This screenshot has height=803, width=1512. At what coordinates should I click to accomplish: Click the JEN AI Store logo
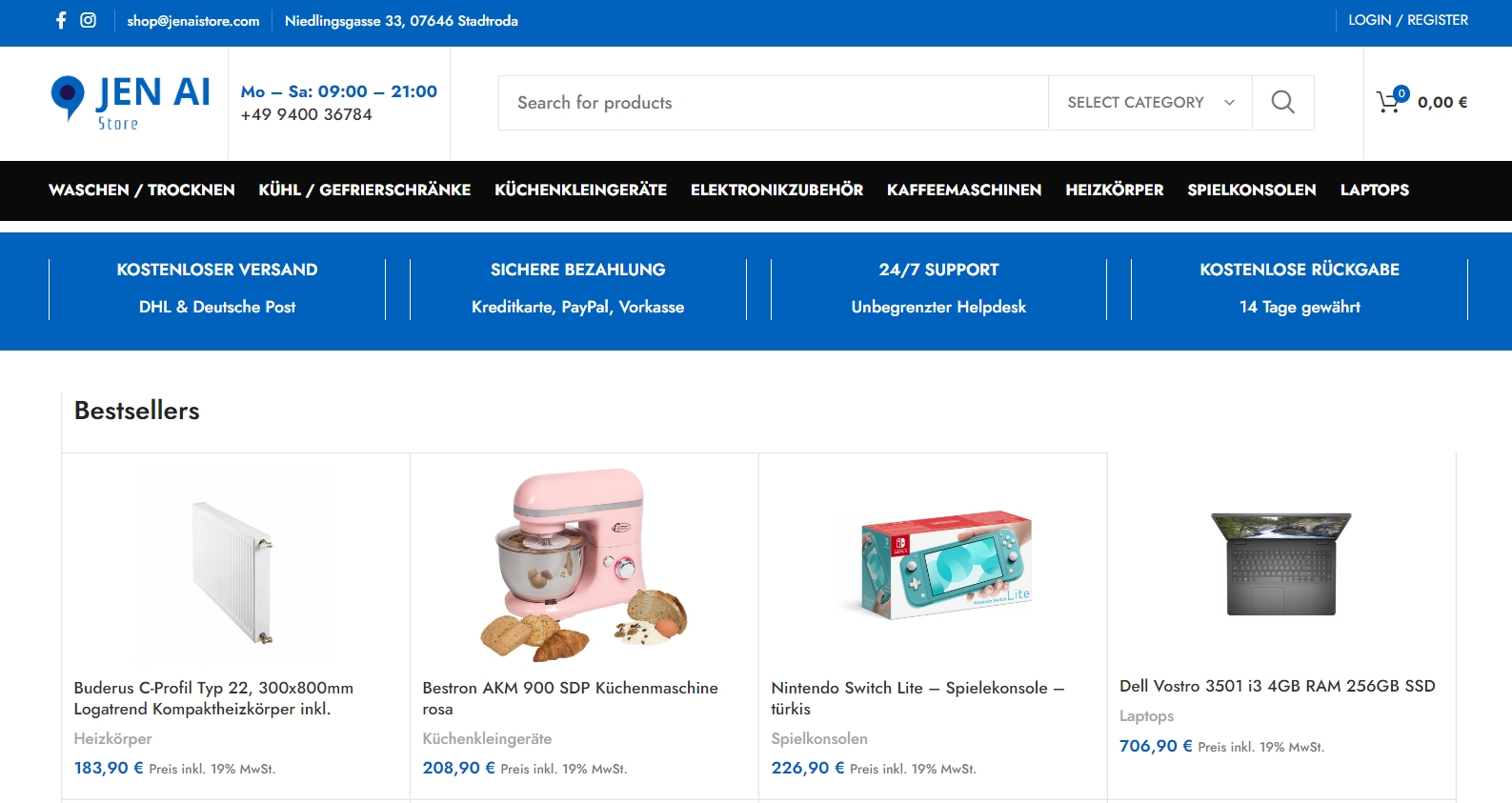[131, 103]
